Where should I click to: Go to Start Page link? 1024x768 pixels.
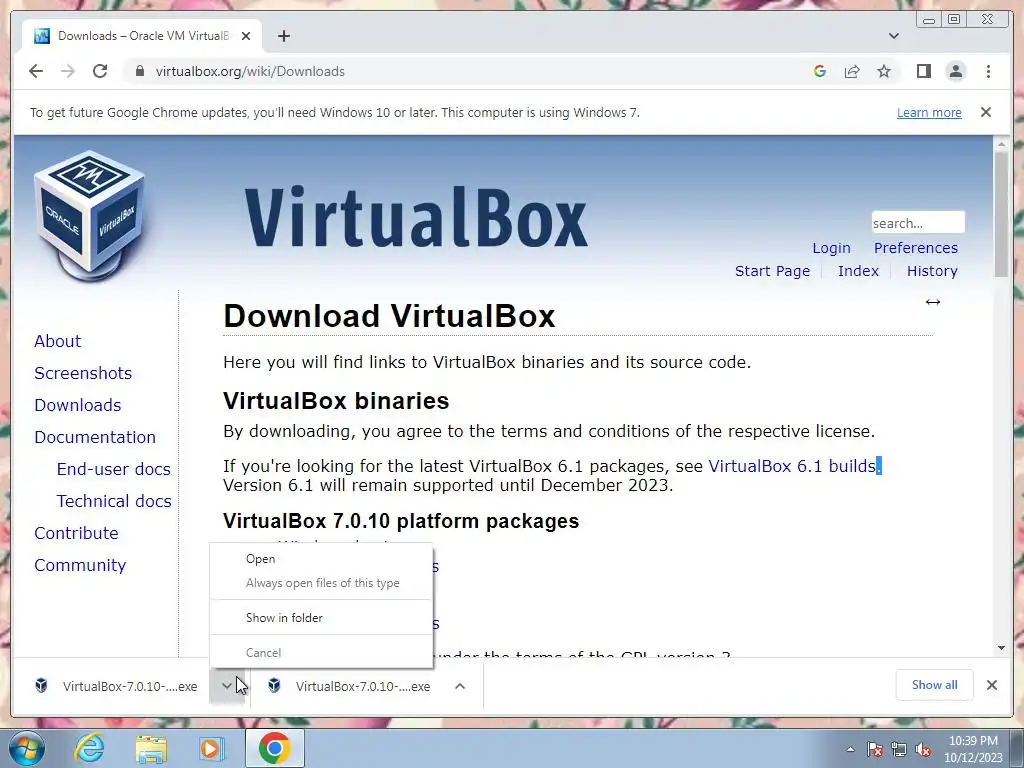pos(772,271)
